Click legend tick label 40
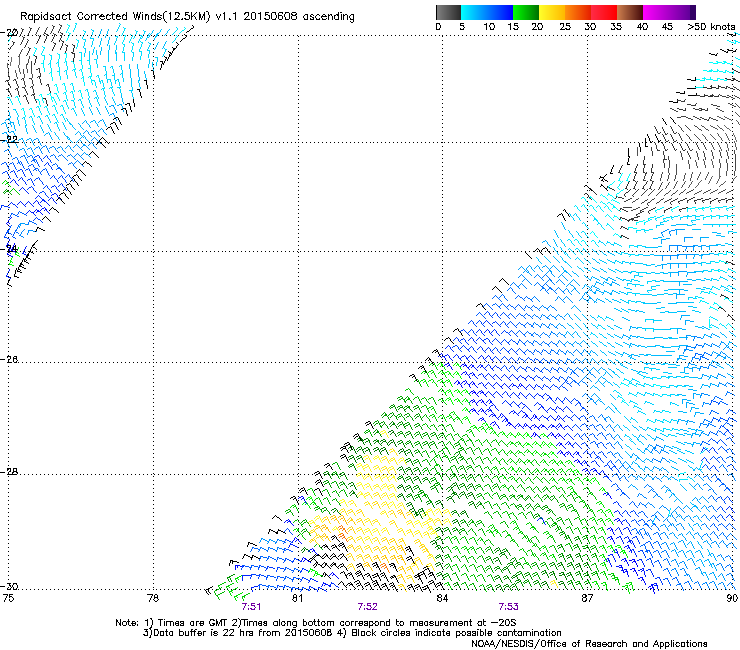740x650 pixels. [x=642, y=27]
